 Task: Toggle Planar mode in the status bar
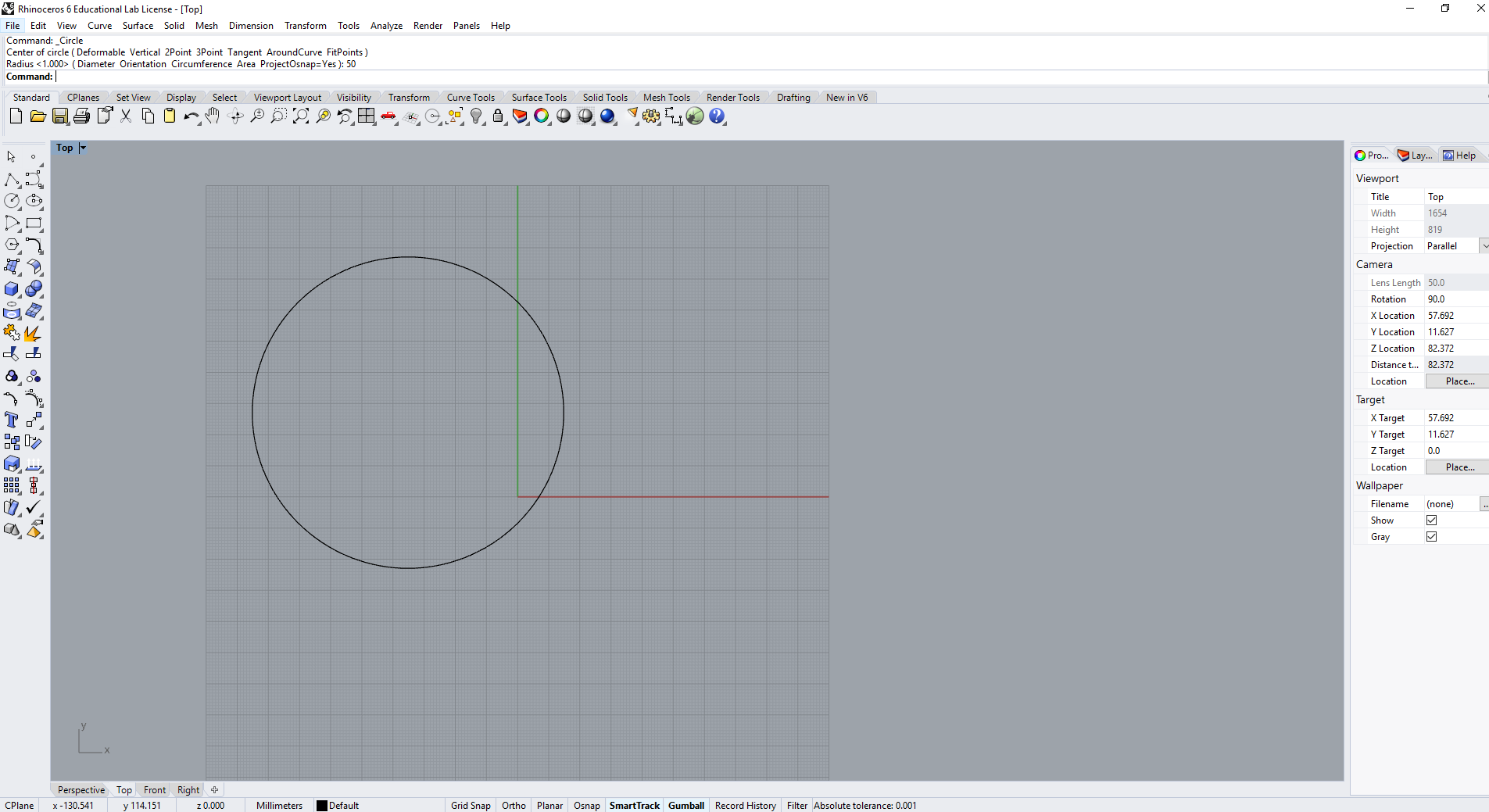pyautogui.click(x=549, y=806)
